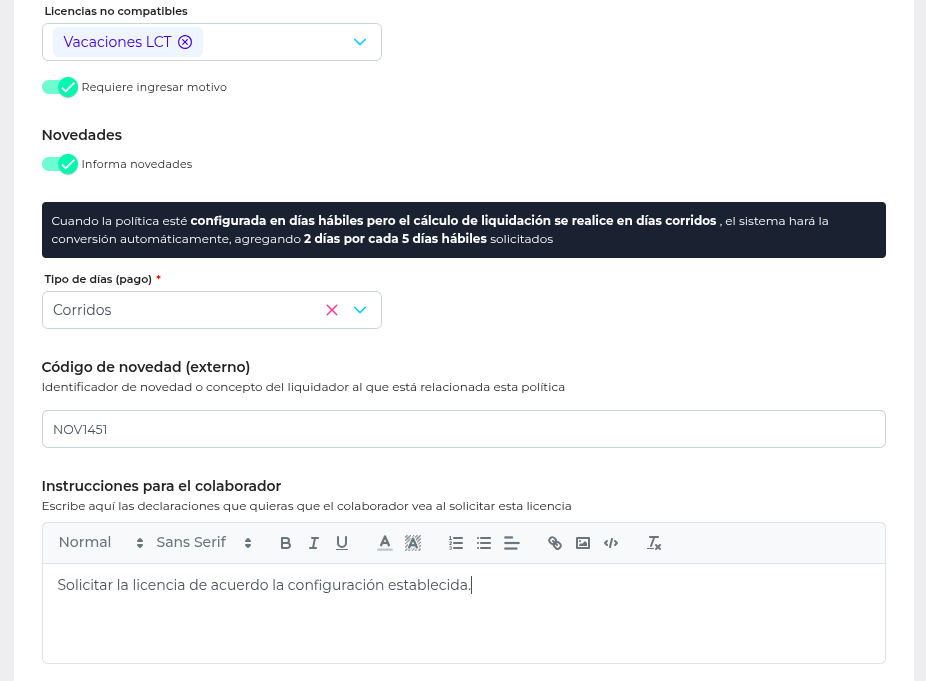Open the 'Normal' heading size dropdown
Image resolution: width=926 pixels, height=681 pixels.
(x=101, y=542)
